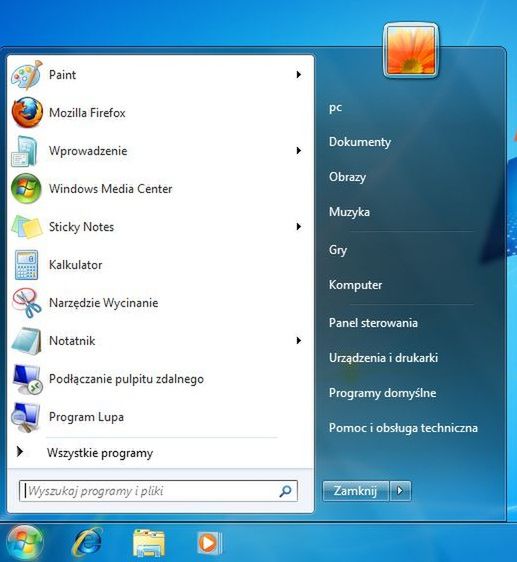The image size is (517, 562).
Task: Open Programy domyślne
Action: [x=383, y=393]
